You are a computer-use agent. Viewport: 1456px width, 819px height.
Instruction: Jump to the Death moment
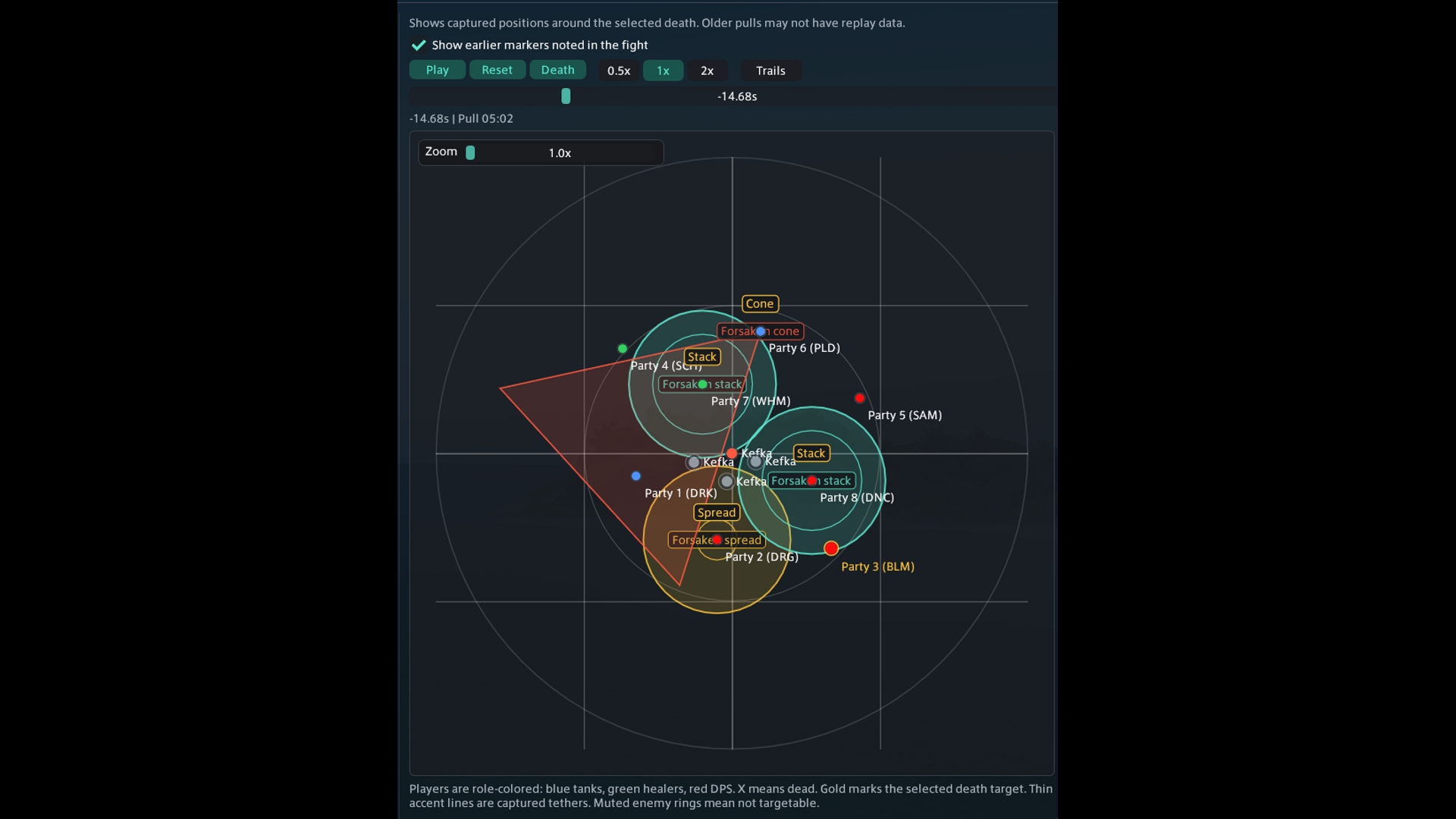557,70
